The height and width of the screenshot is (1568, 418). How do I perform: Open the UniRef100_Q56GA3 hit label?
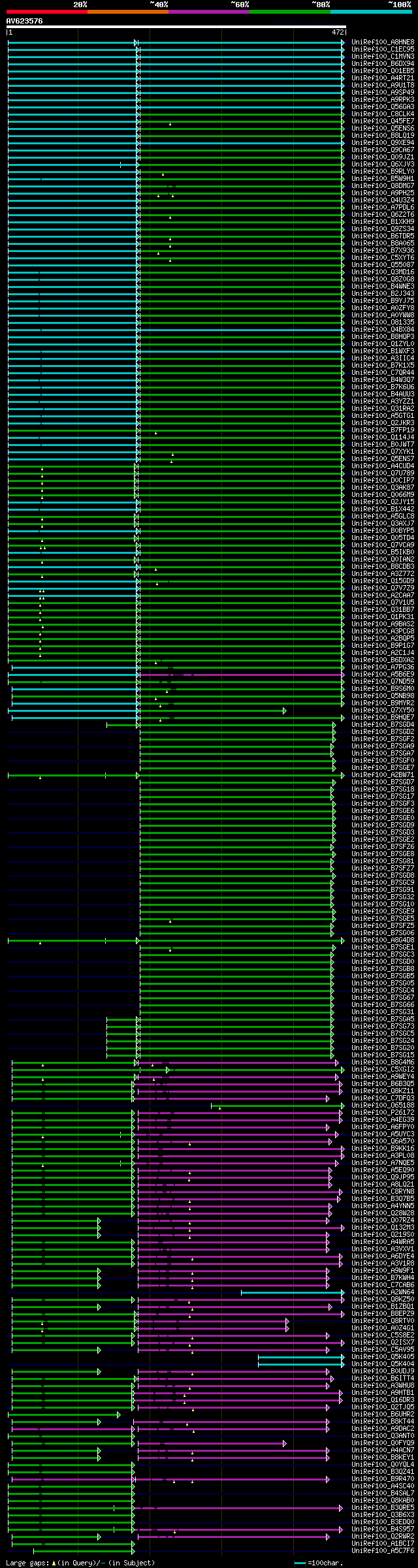383,106
